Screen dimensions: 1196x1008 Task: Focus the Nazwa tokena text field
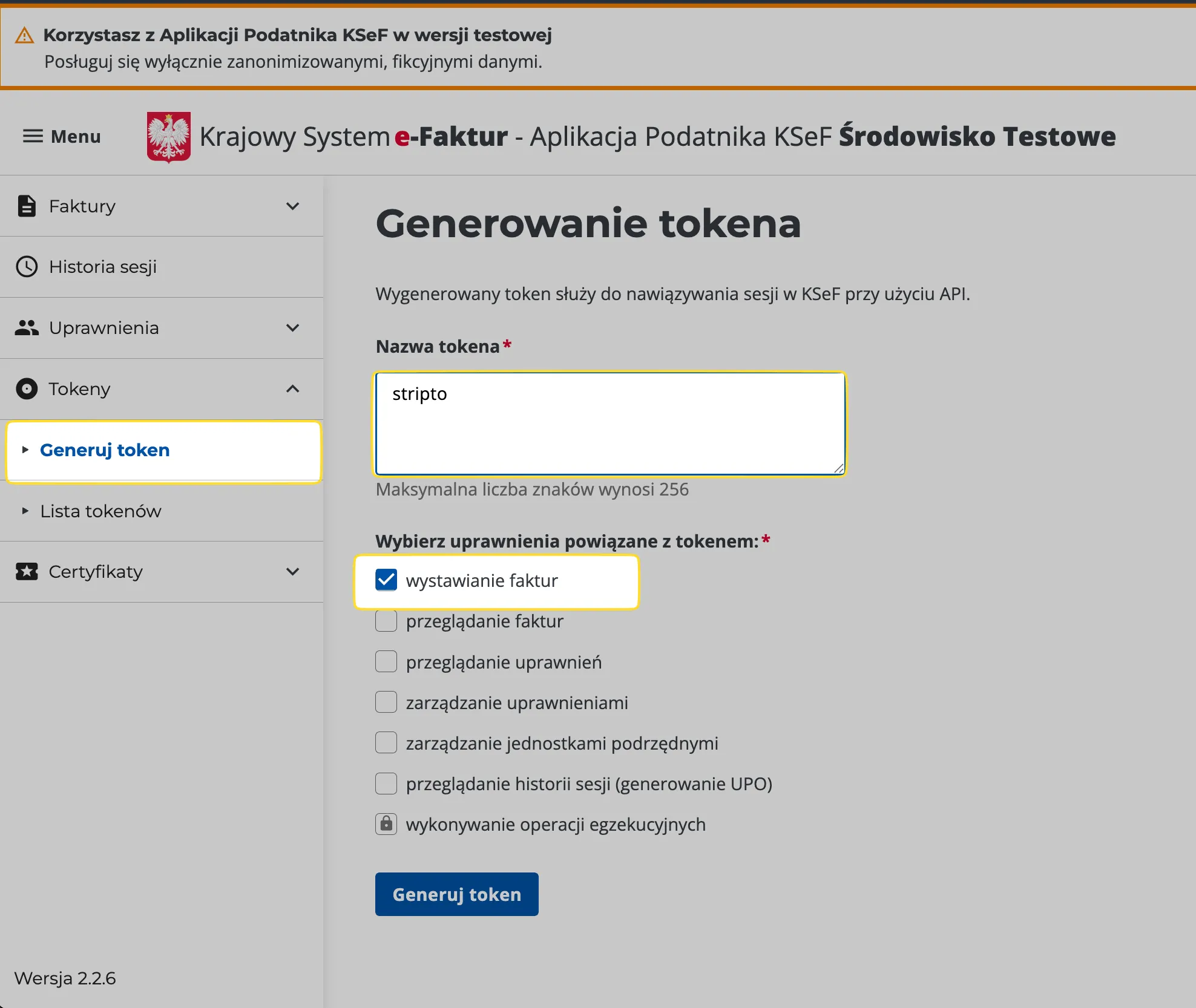coord(610,424)
